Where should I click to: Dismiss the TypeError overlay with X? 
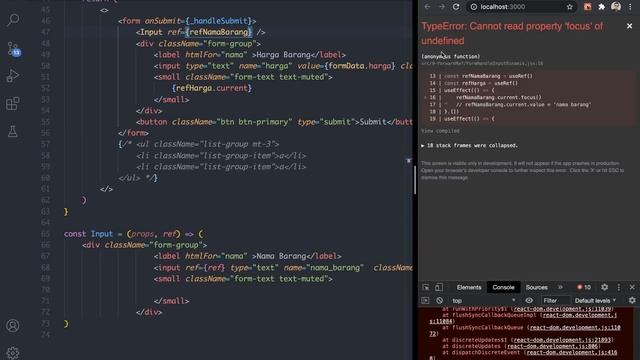pos(629,26)
